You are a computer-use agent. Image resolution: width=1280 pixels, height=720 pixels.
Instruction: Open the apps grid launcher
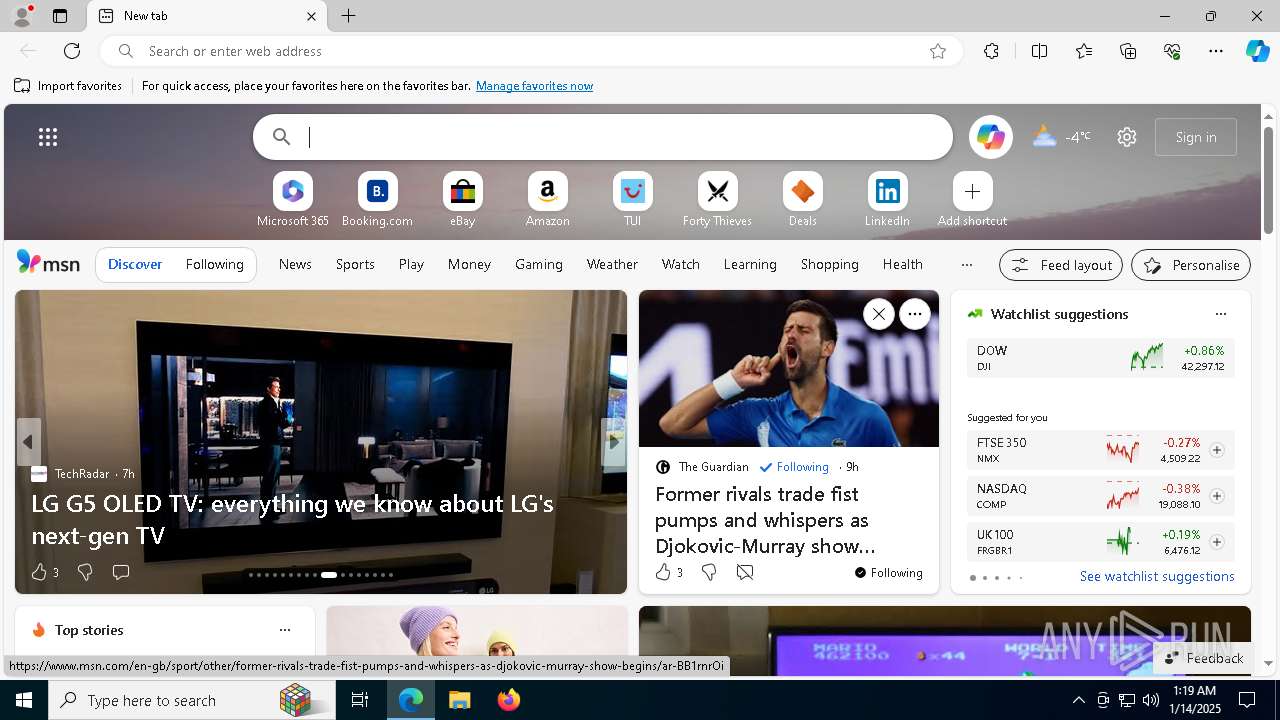pyautogui.click(x=48, y=137)
